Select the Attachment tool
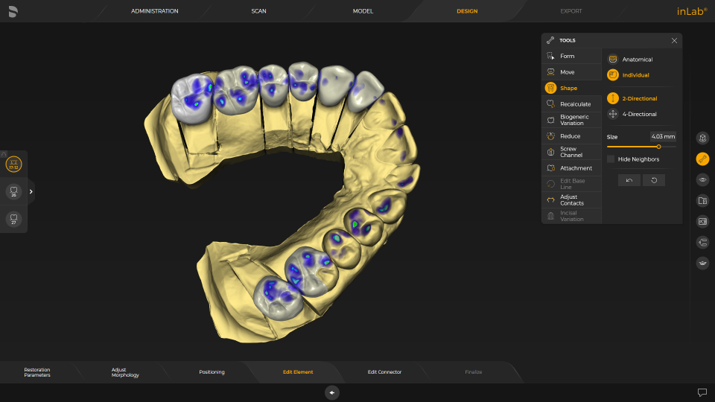 click(x=575, y=168)
